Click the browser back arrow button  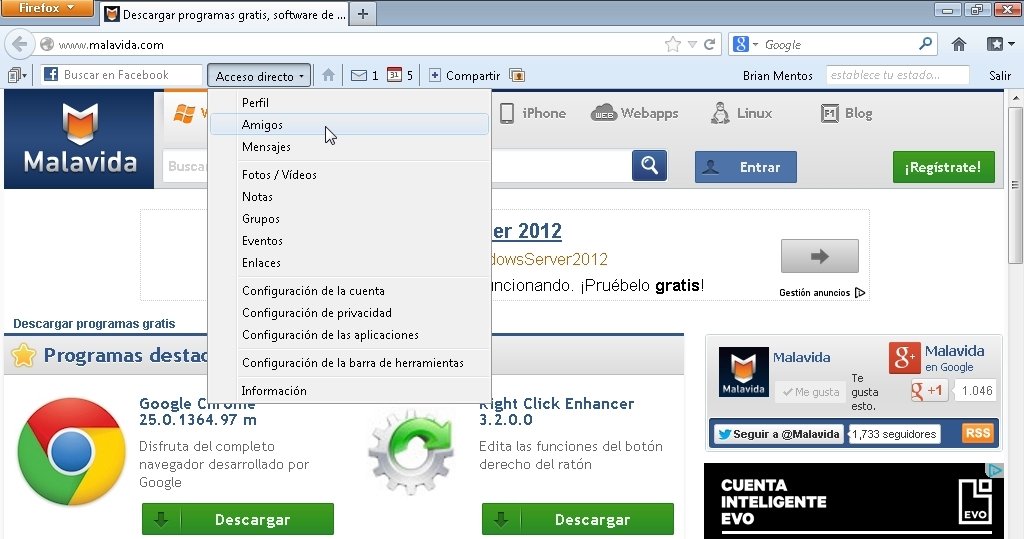[20, 44]
